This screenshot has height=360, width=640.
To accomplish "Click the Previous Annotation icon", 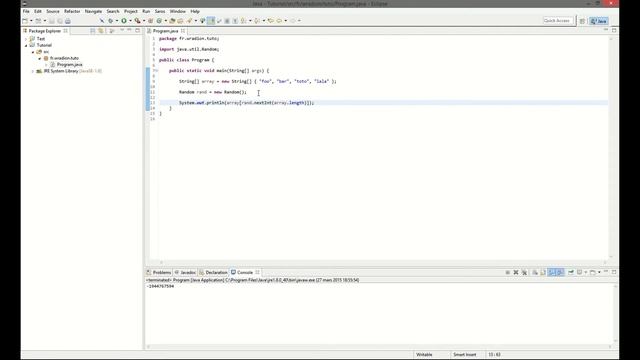I will tap(257, 21).
